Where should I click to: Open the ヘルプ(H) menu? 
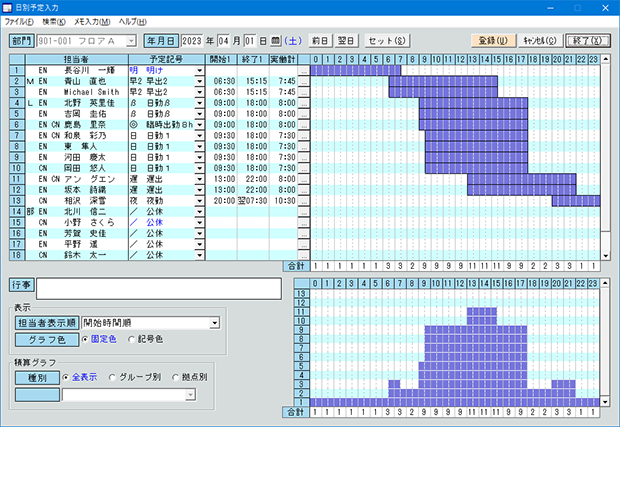pyautogui.click(x=133, y=22)
